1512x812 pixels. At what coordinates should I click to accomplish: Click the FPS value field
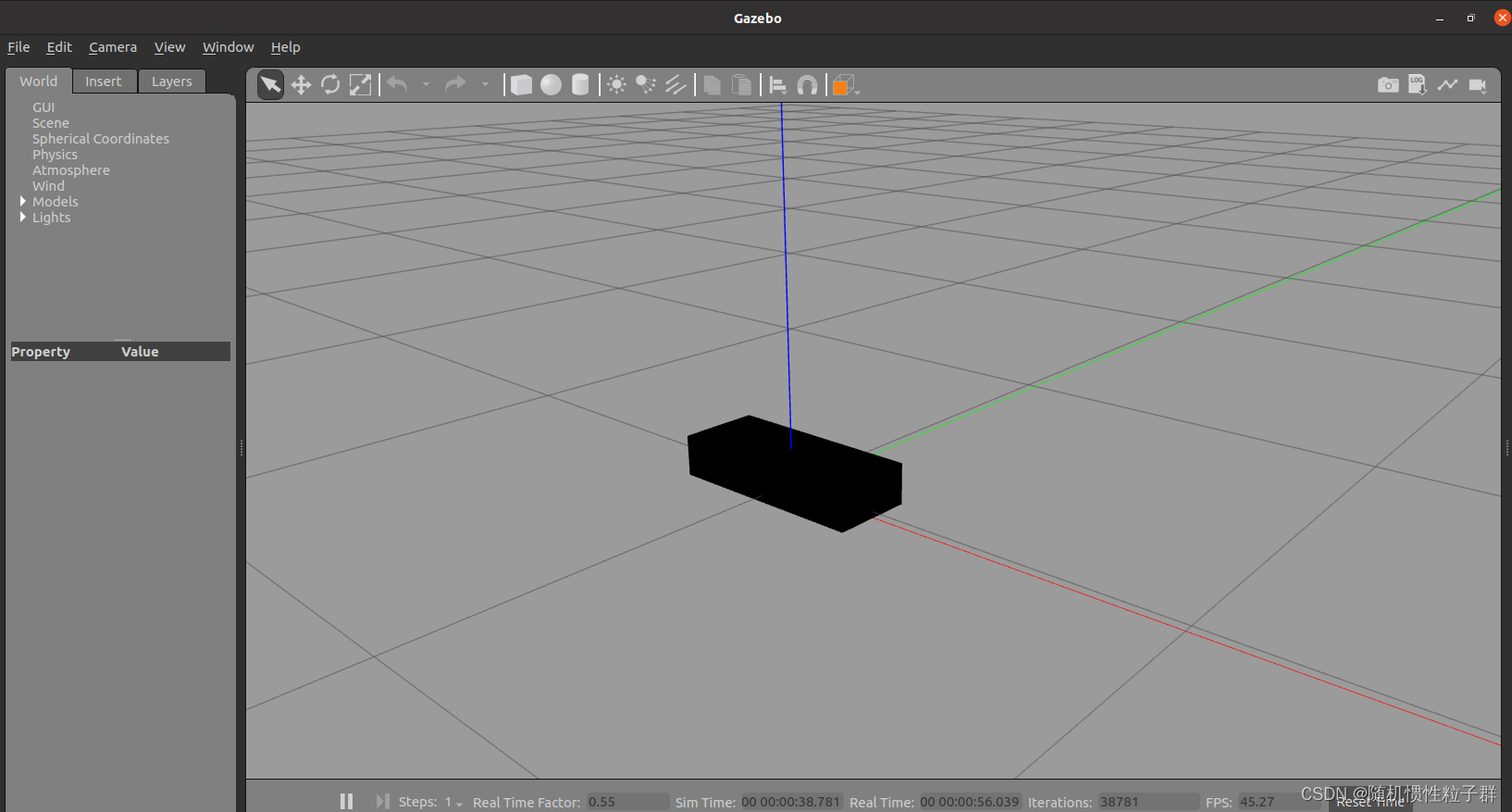(x=1278, y=802)
